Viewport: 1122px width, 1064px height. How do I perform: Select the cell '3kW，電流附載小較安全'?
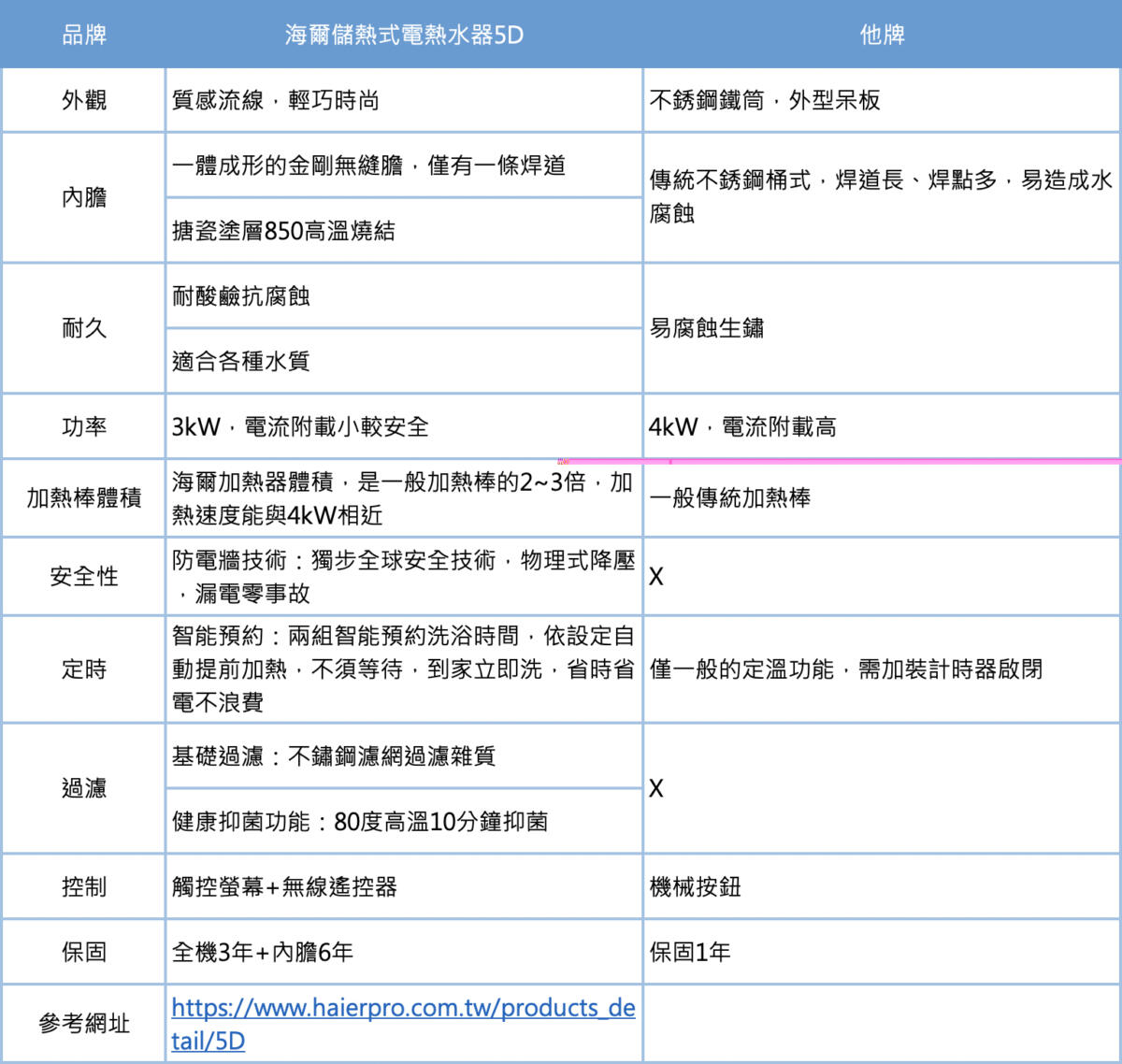(404, 426)
